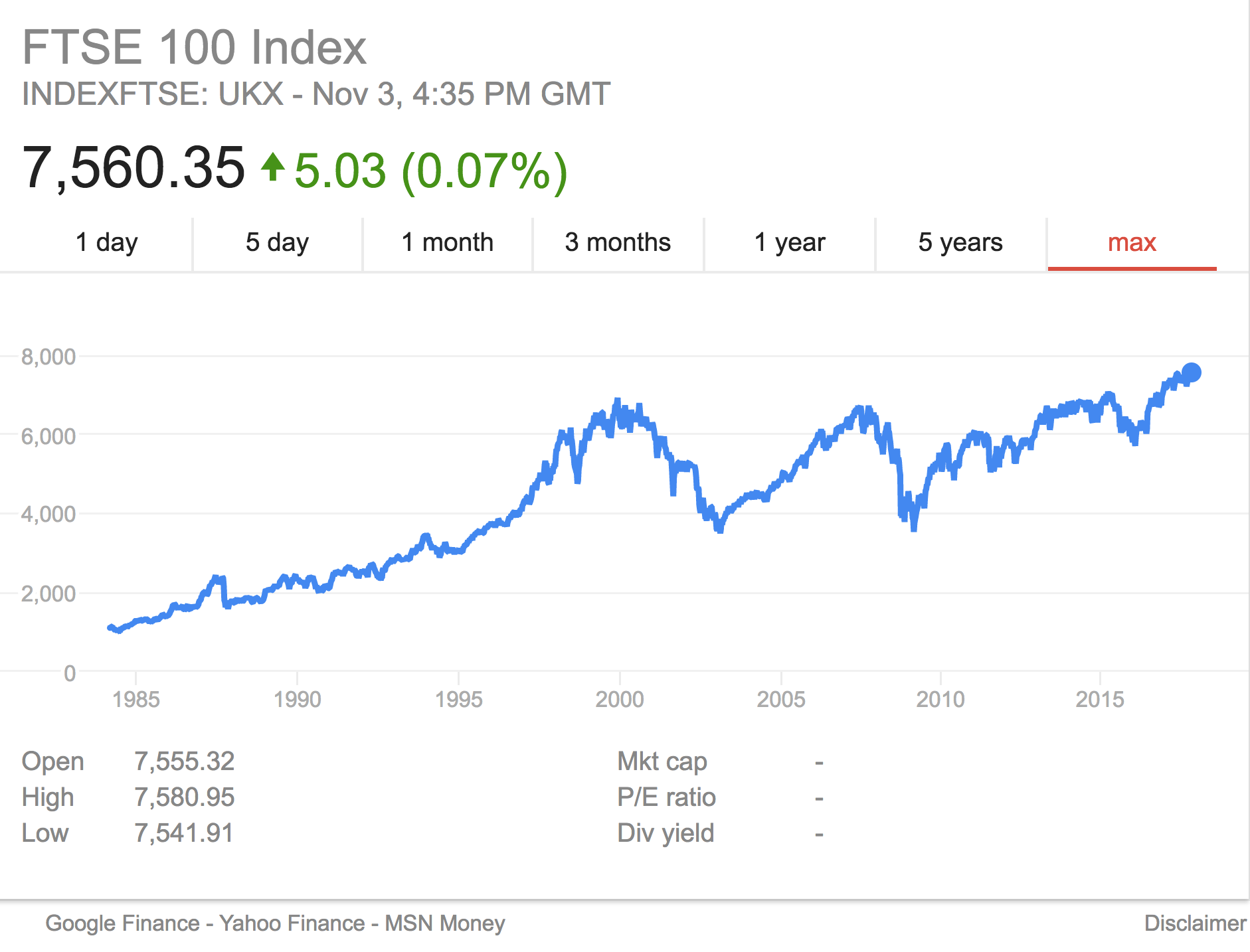Select the 5 day range tab
1250x952 pixels.
pyautogui.click(x=277, y=243)
